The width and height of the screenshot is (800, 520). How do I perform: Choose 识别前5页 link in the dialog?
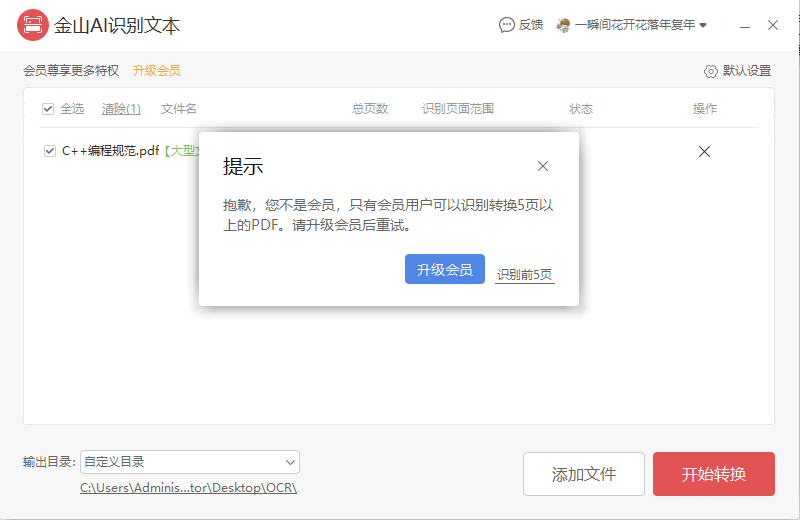click(524, 275)
